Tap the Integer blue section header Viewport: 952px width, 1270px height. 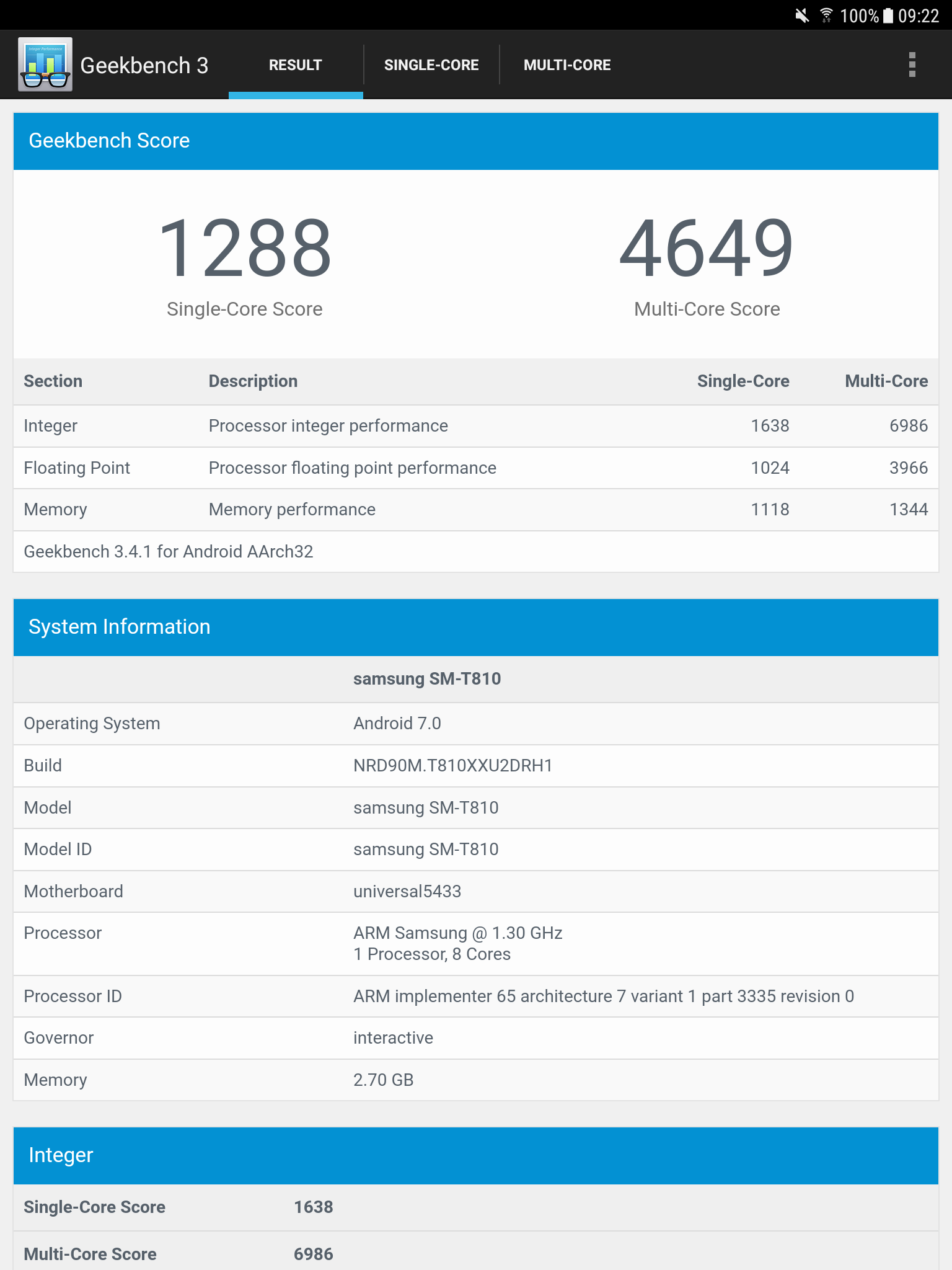476,1155
